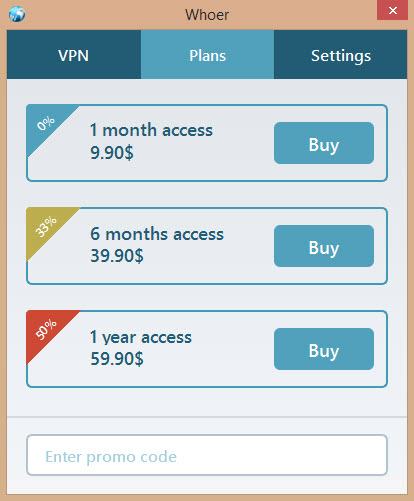Click the 39.90$ price text

click(x=117, y=256)
